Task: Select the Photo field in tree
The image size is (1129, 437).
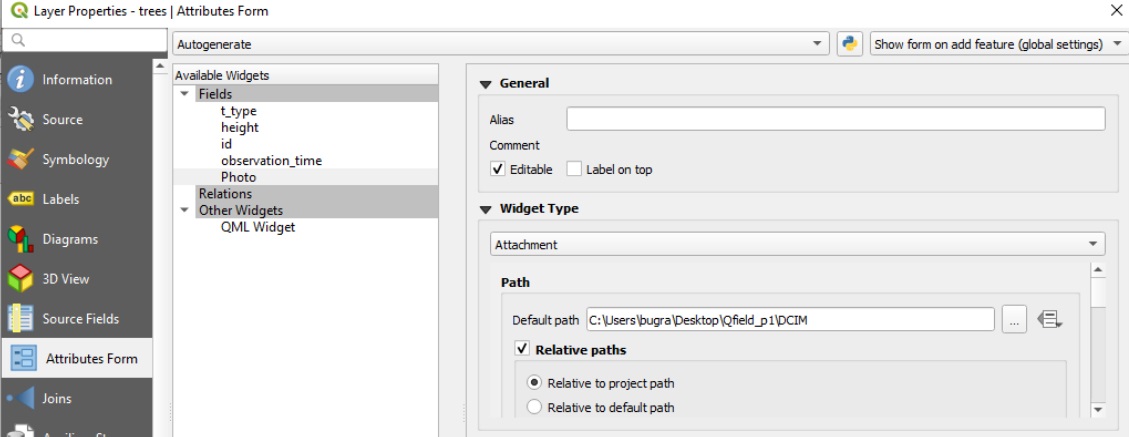Action: tap(238, 177)
